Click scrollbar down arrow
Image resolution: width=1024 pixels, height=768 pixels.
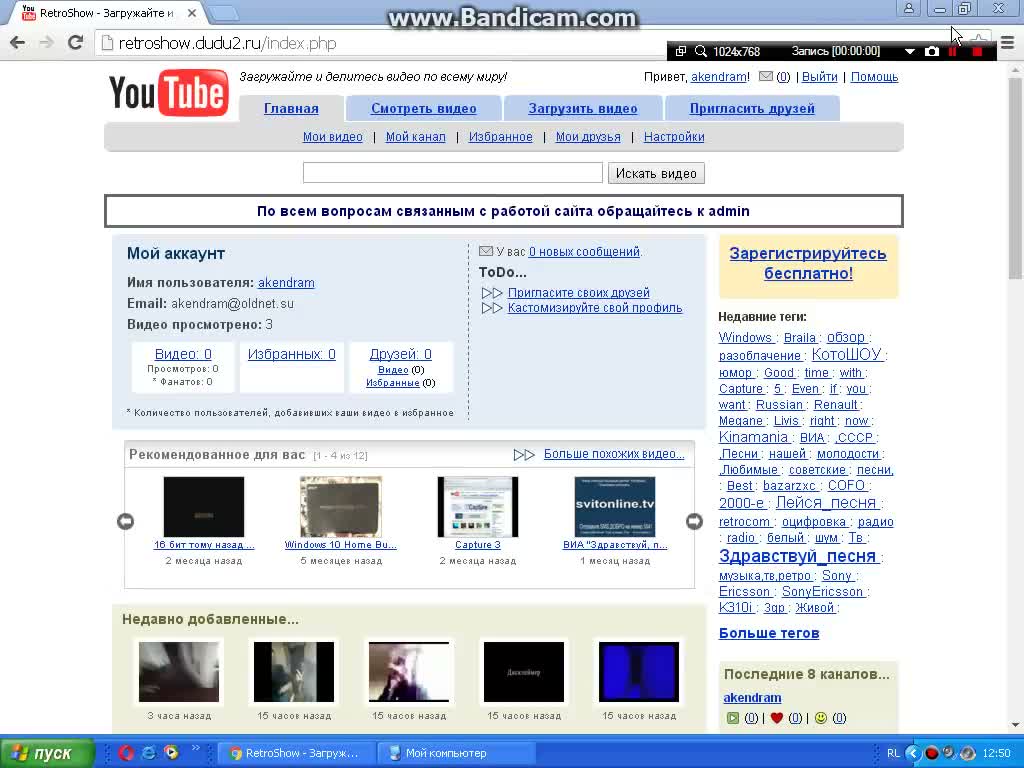pyautogui.click(x=1016, y=725)
